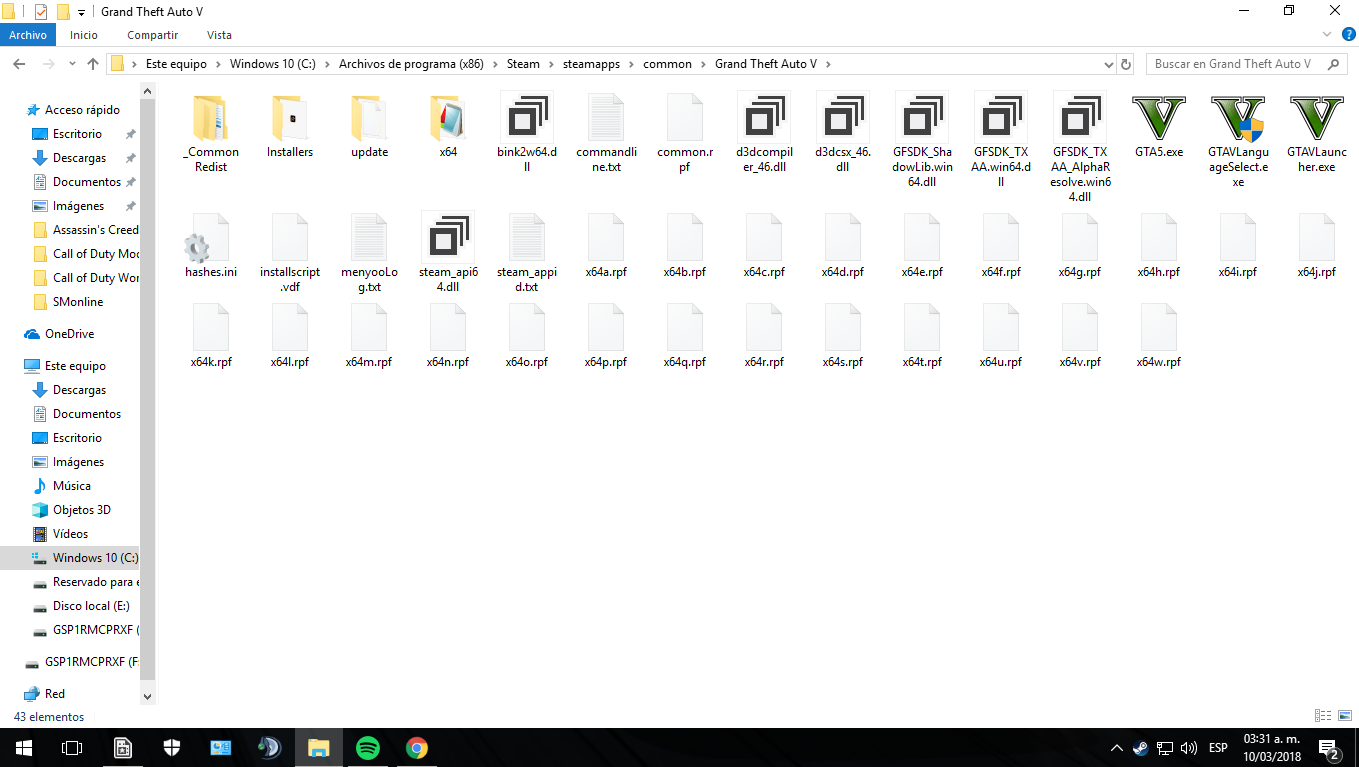The image size is (1359, 767).
Task: Open Spotify from the taskbar
Action: click(x=368, y=747)
